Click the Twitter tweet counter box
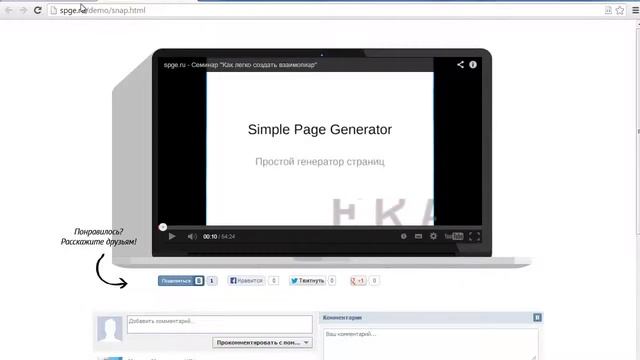Image resolution: width=640 pixels, height=360 pixels. pyautogui.click(x=332, y=281)
